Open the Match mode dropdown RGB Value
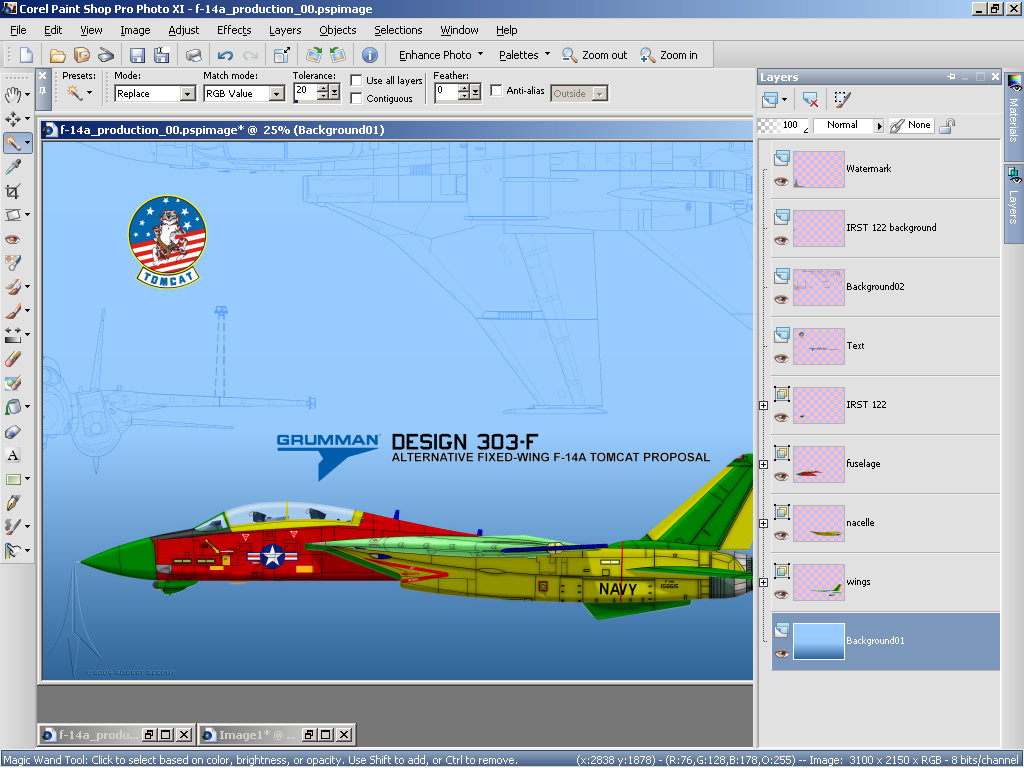The width and height of the screenshot is (1024, 768). pyautogui.click(x=277, y=94)
